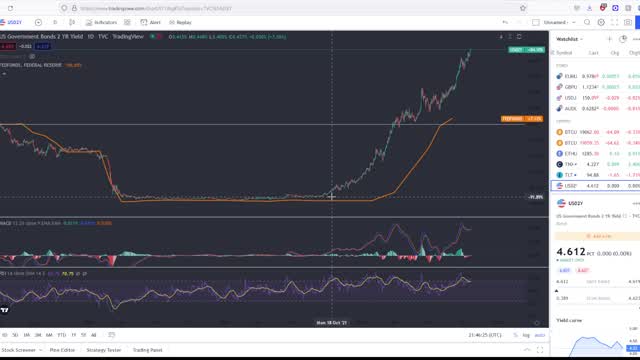Sort watchlist by Symbol column
The height and width of the screenshot is (360, 640).
pos(564,53)
